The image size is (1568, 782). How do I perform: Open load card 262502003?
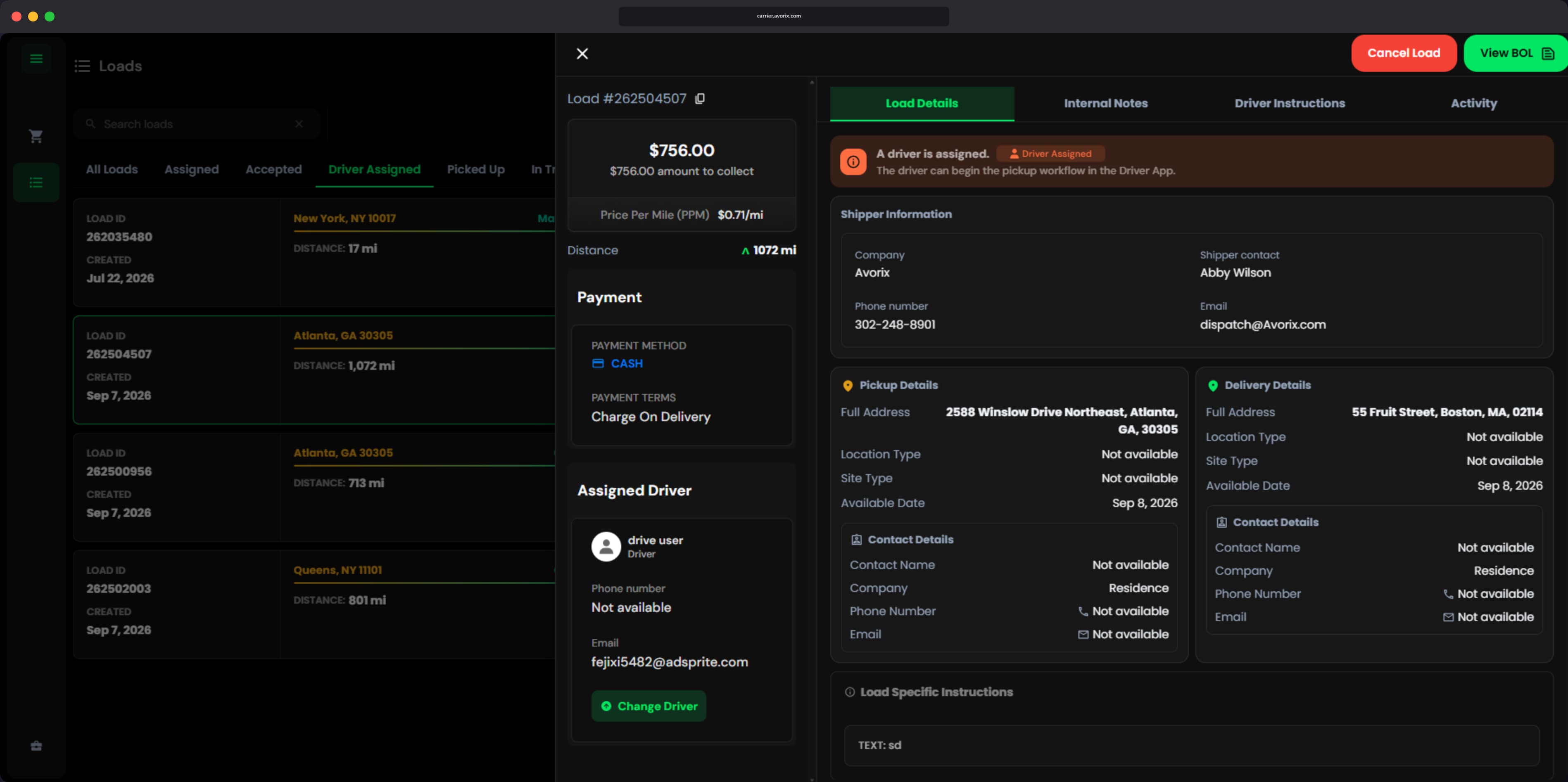[314, 604]
